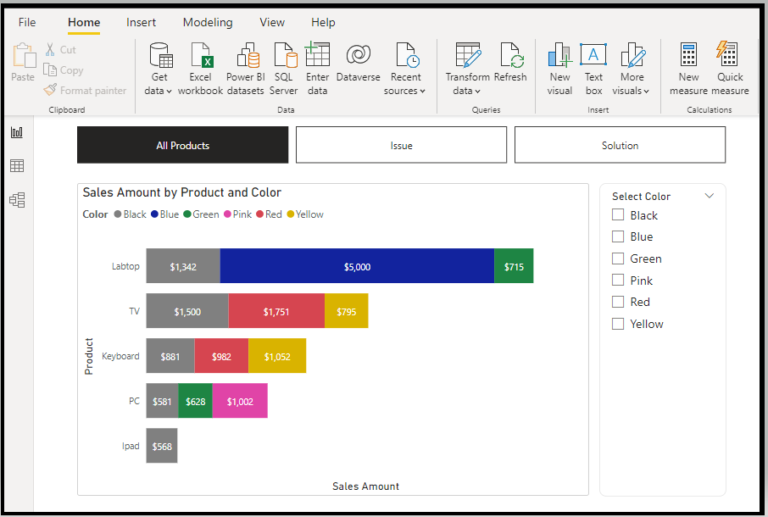The height and width of the screenshot is (517, 768).
Task: Click the Get data cylinder icon
Action: tap(161, 54)
